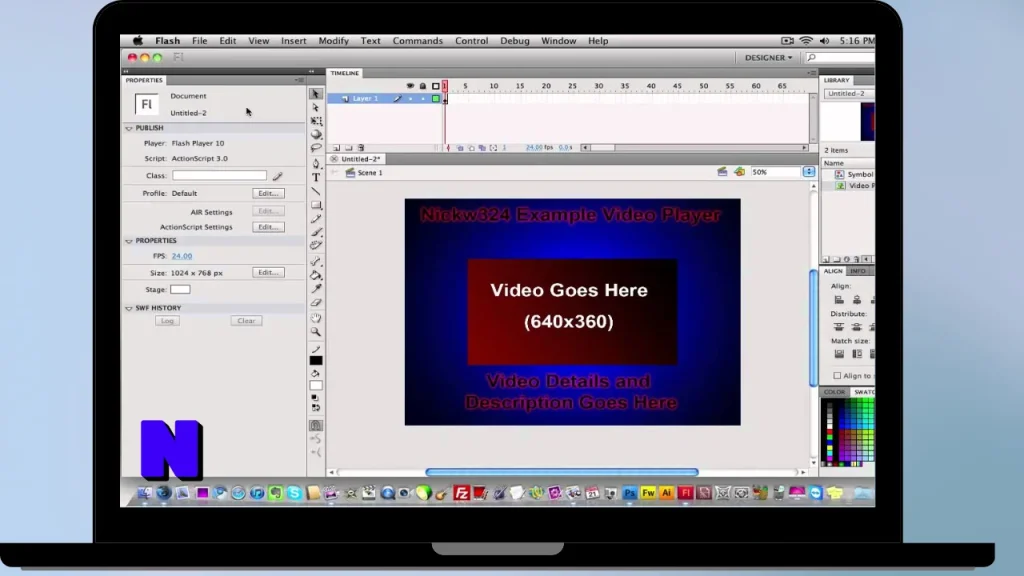Open the Control menu

[x=472, y=40]
